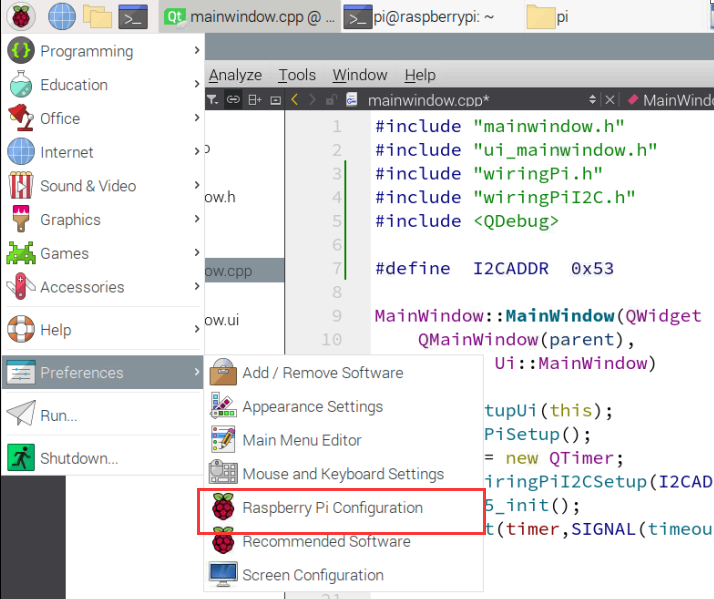Click the Raspberry Pi Configuration raspberry icon

pos(223,507)
